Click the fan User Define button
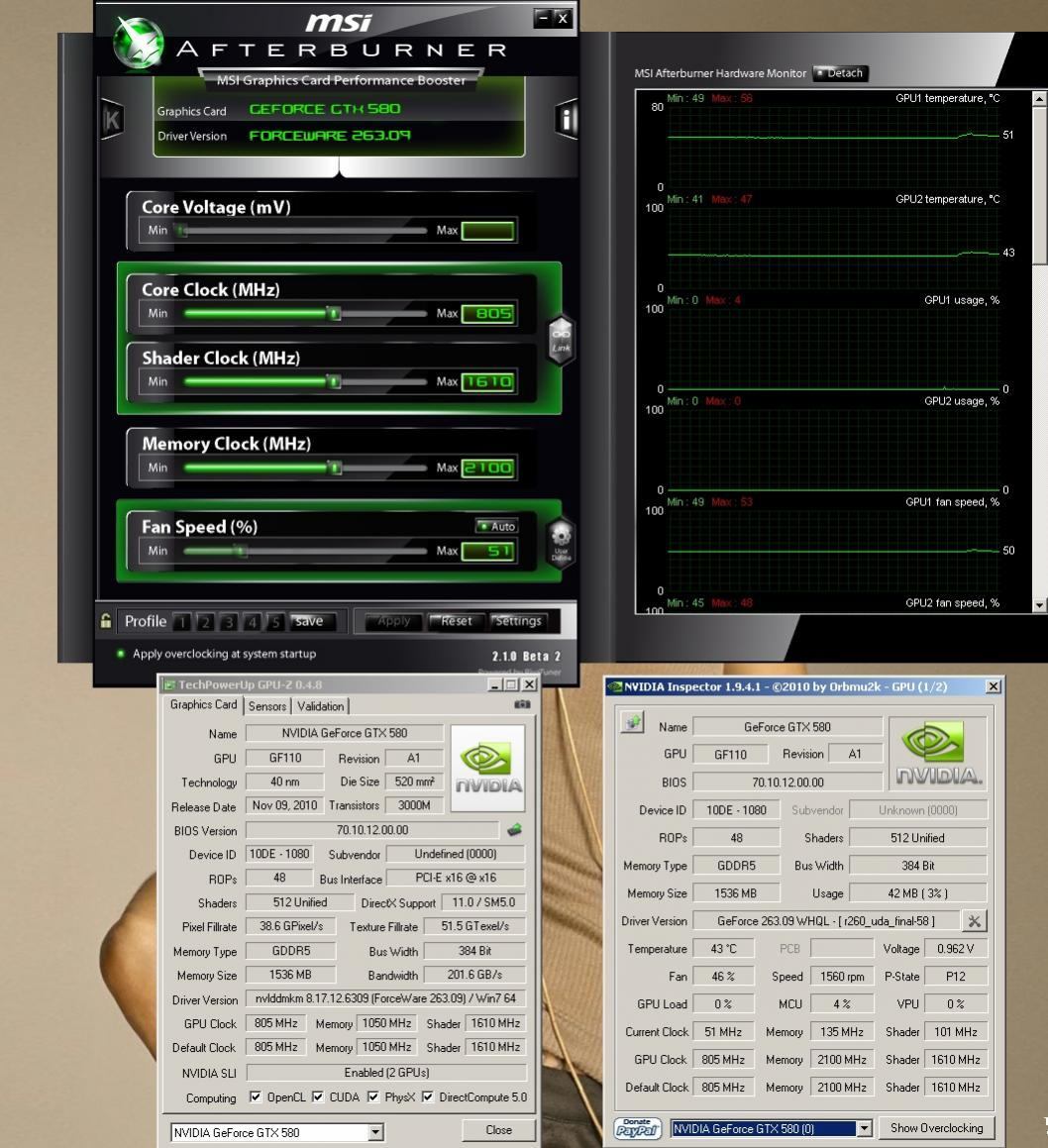 561,542
